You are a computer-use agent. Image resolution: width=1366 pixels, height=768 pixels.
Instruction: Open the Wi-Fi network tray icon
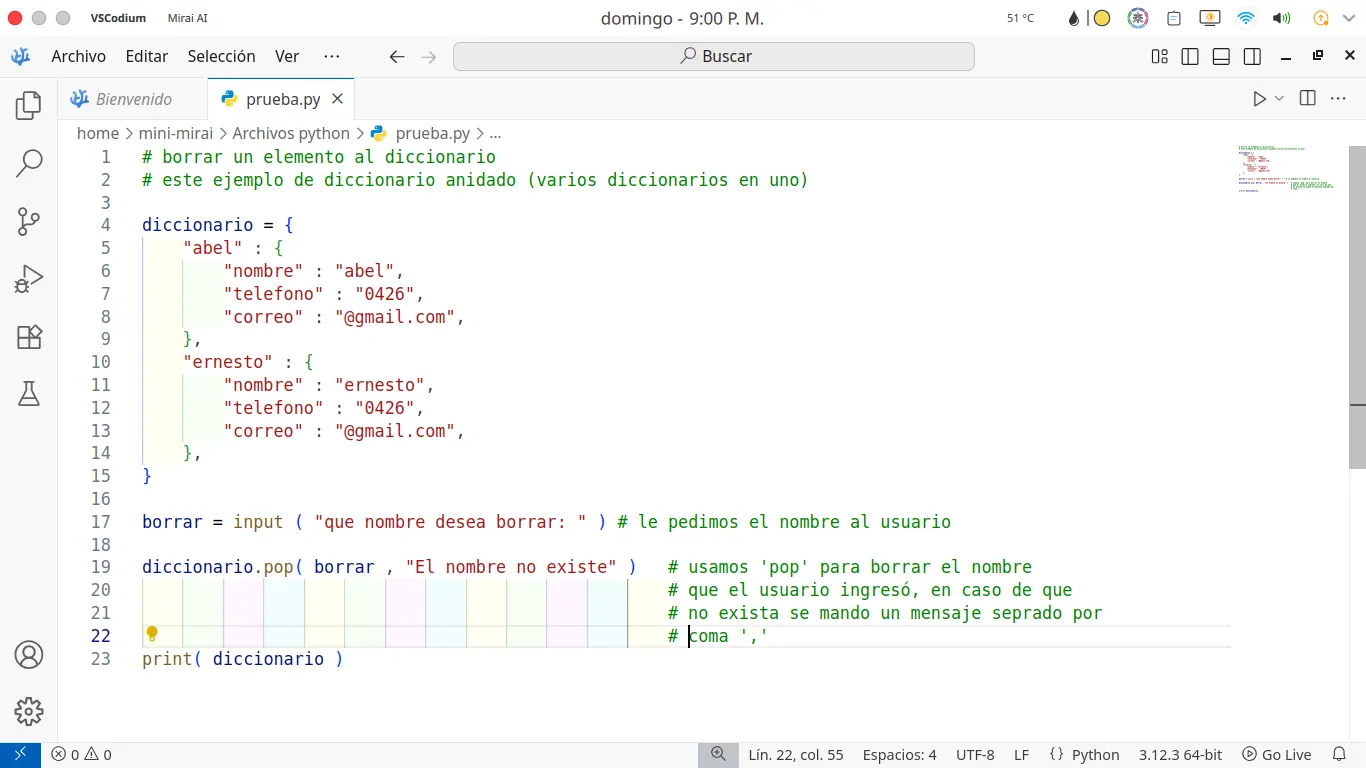click(x=1245, y=18)
